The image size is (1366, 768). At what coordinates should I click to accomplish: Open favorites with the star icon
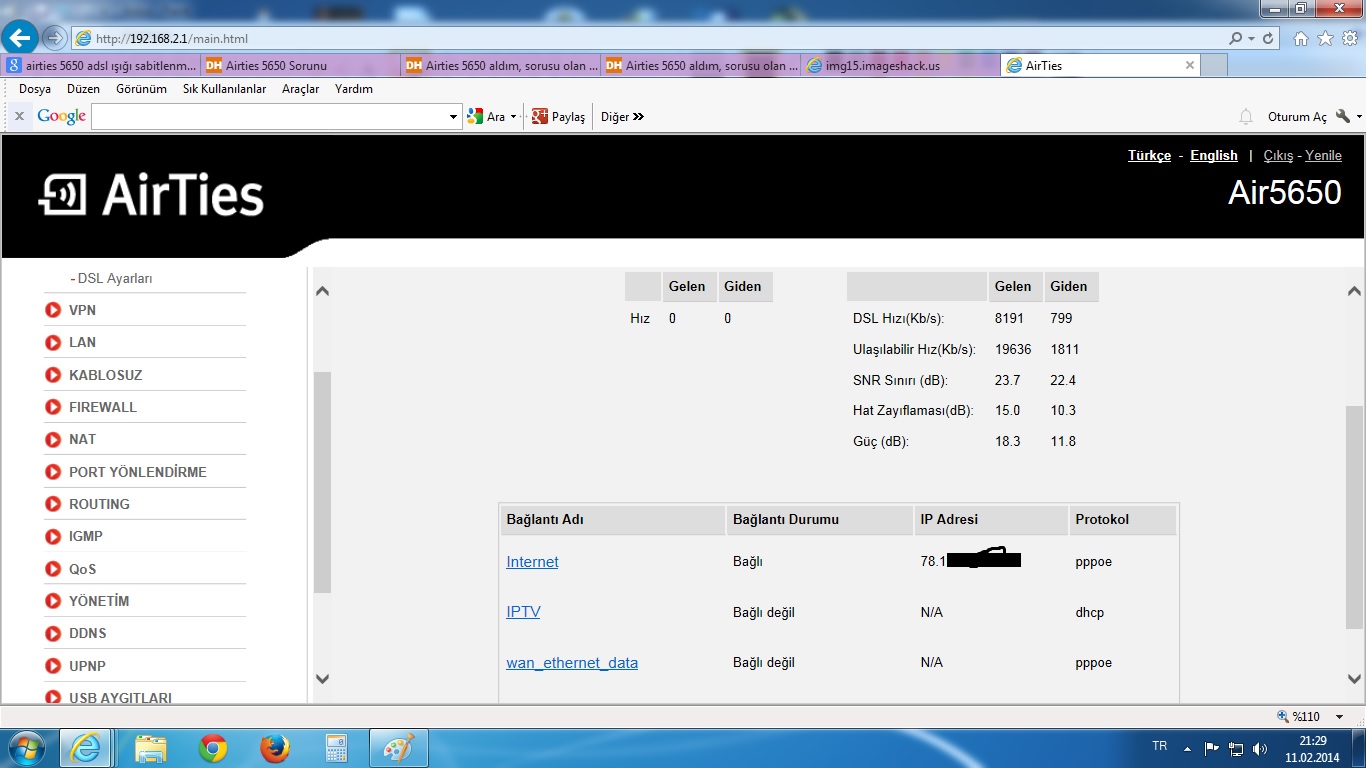coord(1325,38)
